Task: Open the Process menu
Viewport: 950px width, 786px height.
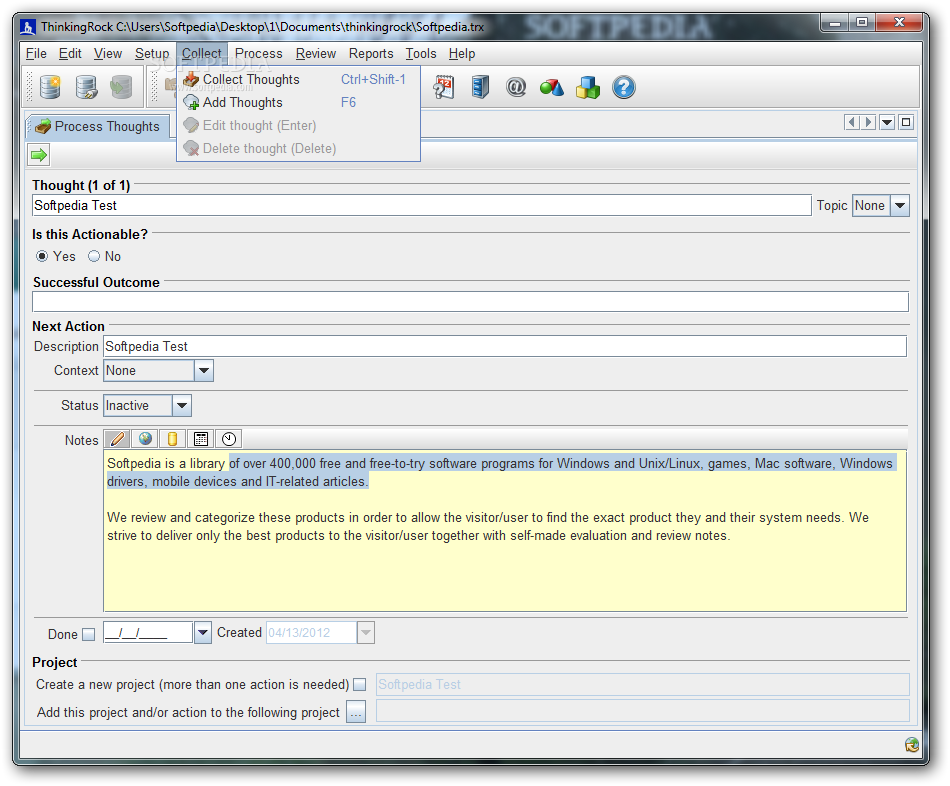Action: click(x=259, y=53)
